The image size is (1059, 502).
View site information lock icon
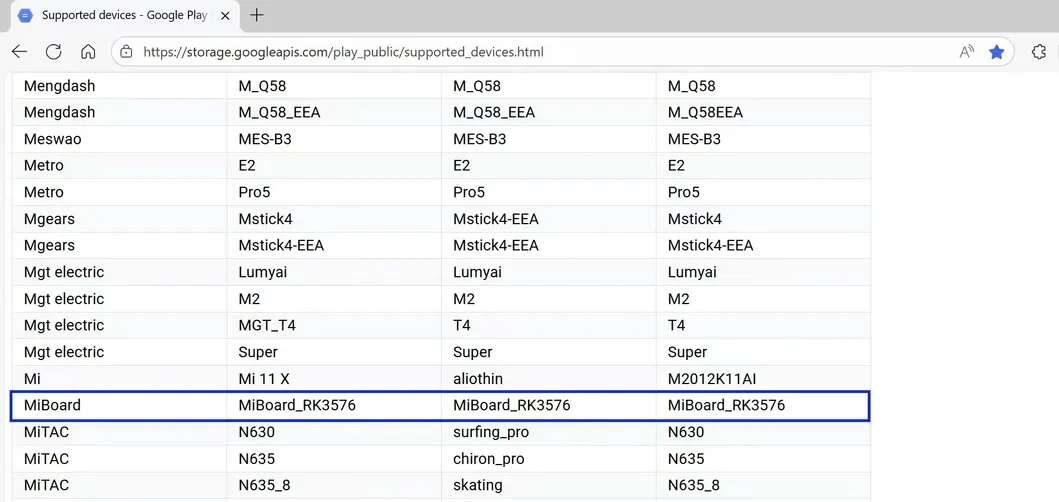[x=126, y=52]
